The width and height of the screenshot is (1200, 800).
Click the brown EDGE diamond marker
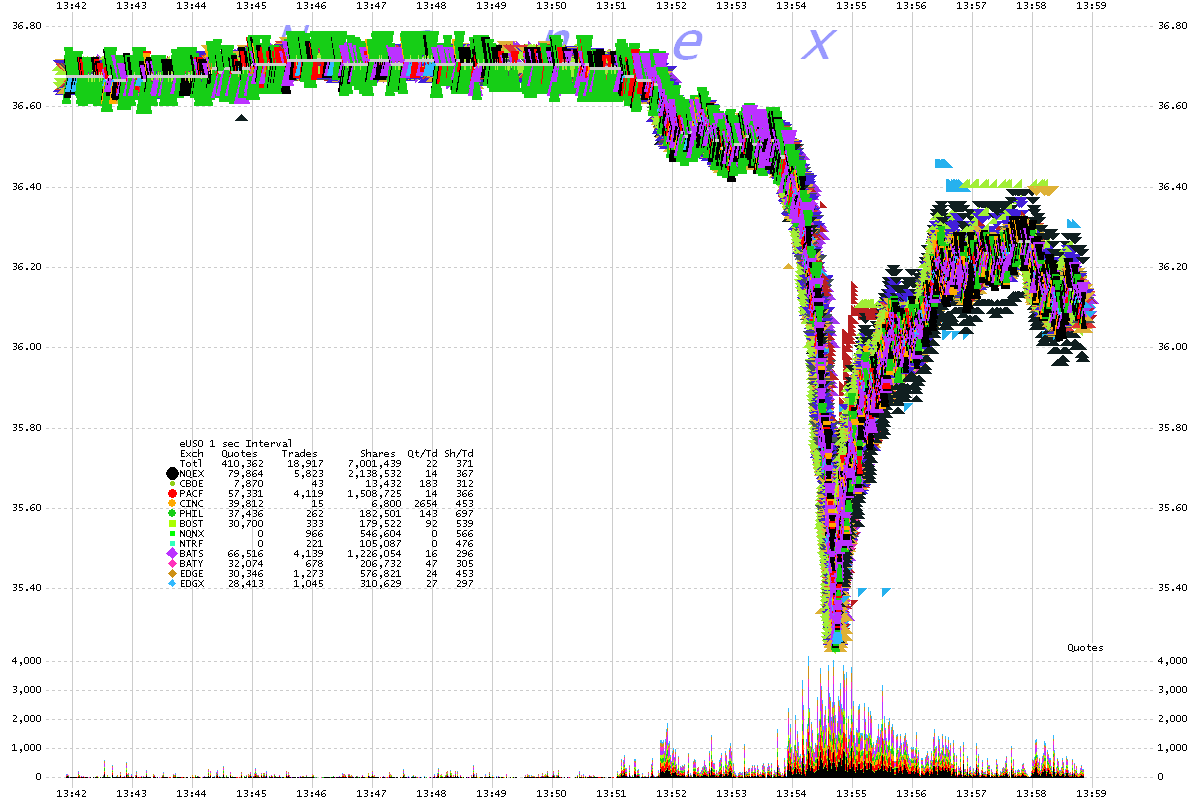(172, 572)
